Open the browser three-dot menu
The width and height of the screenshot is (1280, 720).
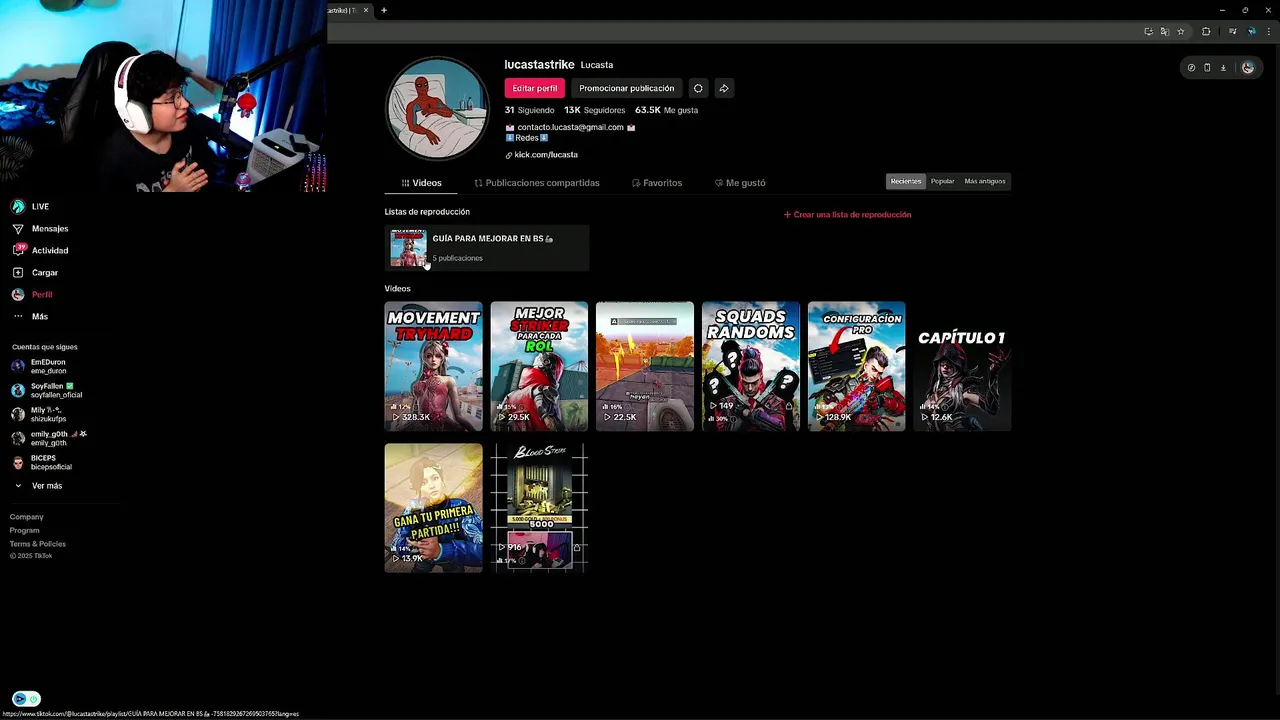[x=1267, y=32]
